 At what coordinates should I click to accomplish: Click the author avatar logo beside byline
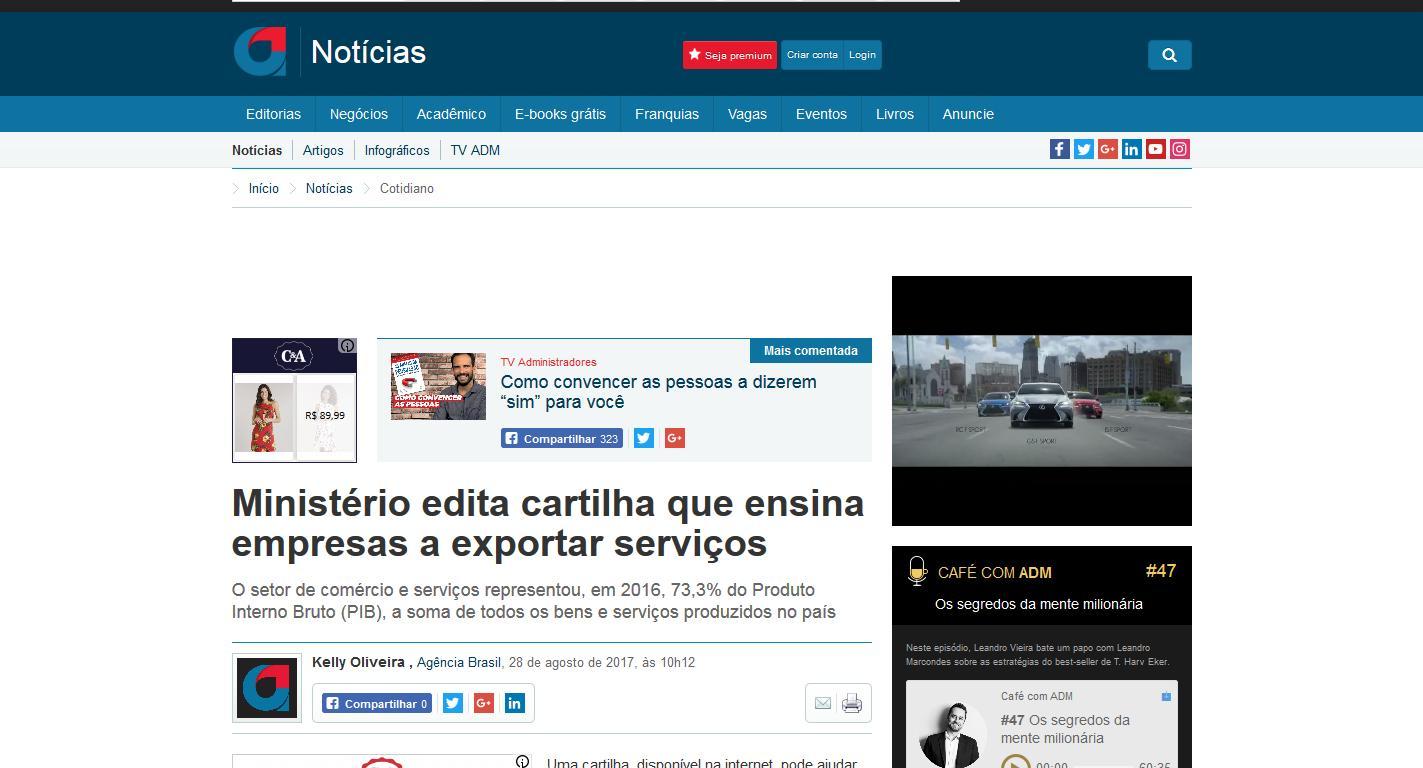pos(267,688)
